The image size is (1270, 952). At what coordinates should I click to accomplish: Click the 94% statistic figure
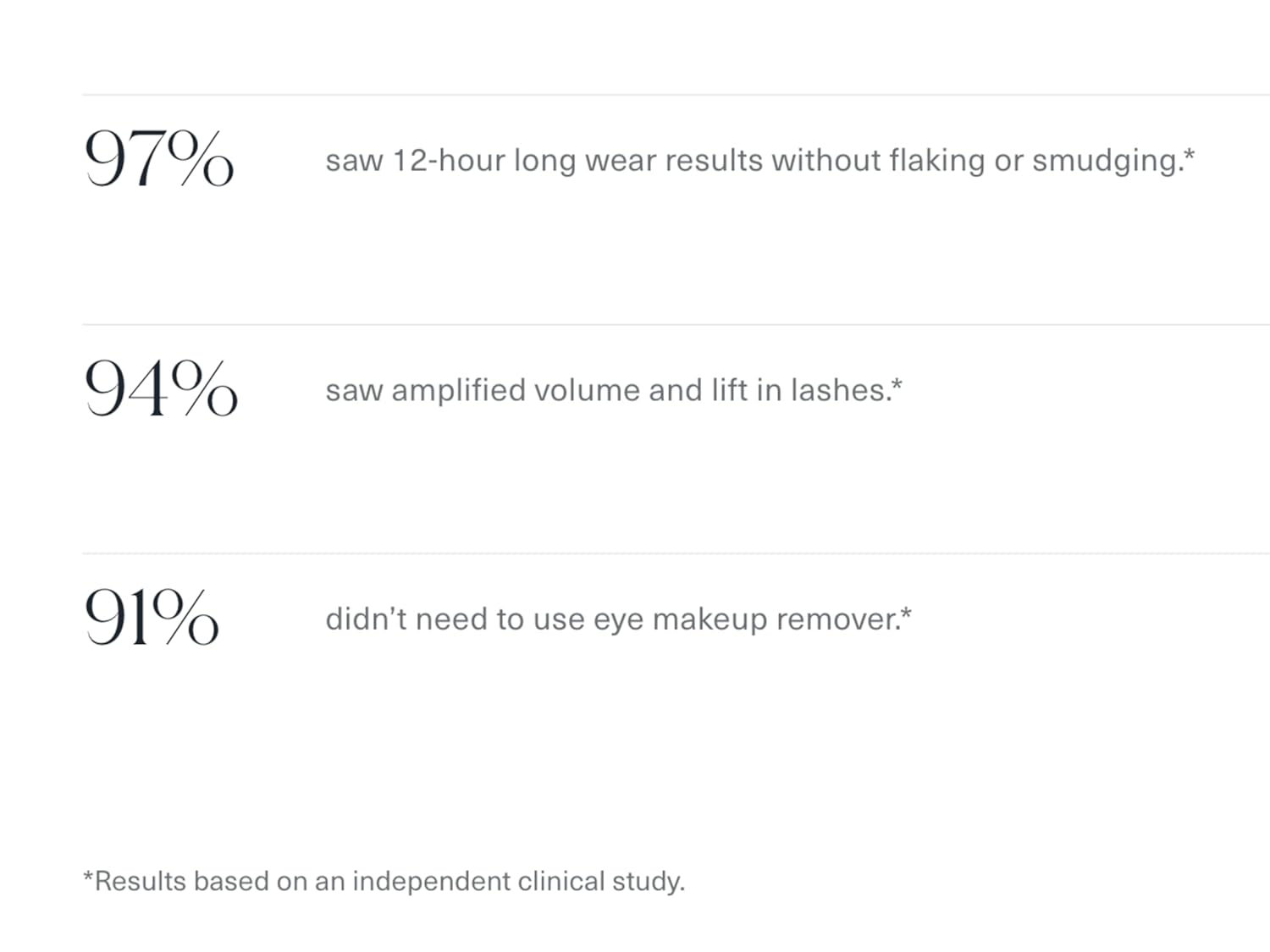pos(161,388)
